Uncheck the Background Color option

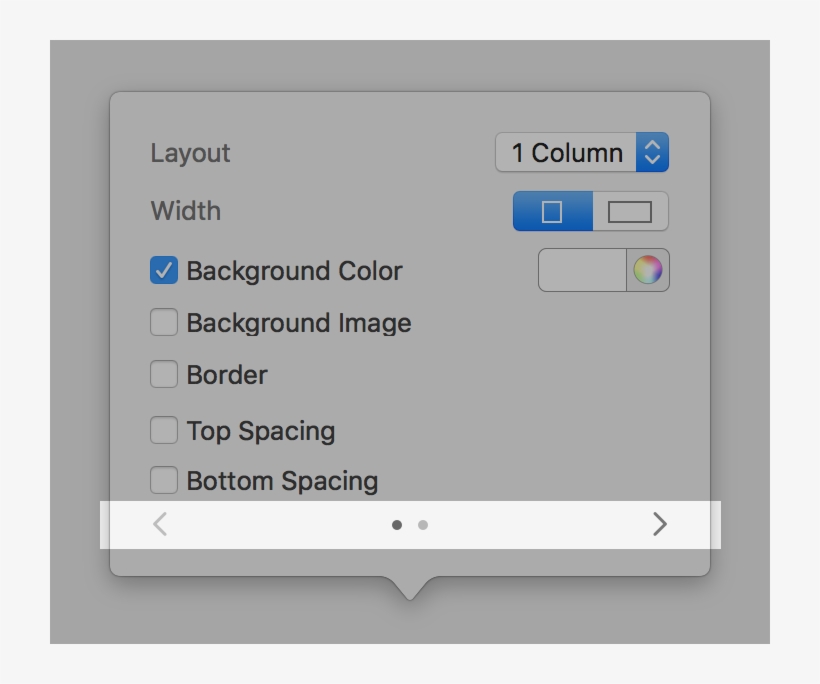pos(163,270)
